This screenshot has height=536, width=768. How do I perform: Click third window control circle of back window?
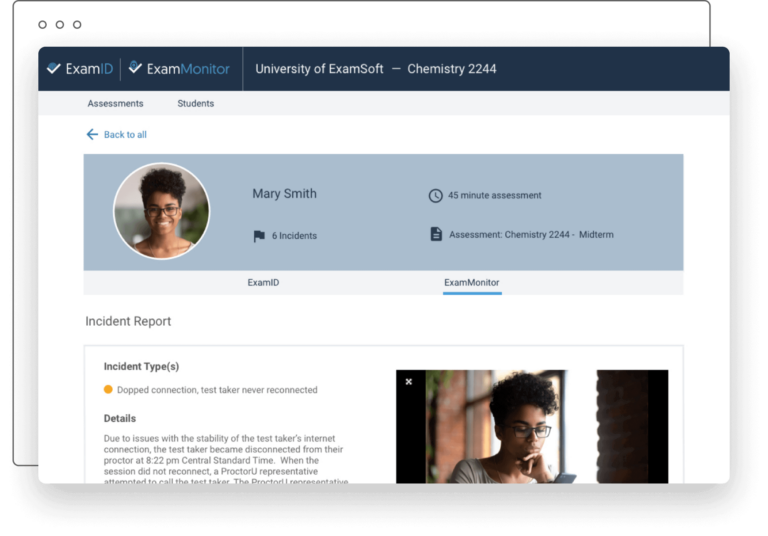pos(77,24)
